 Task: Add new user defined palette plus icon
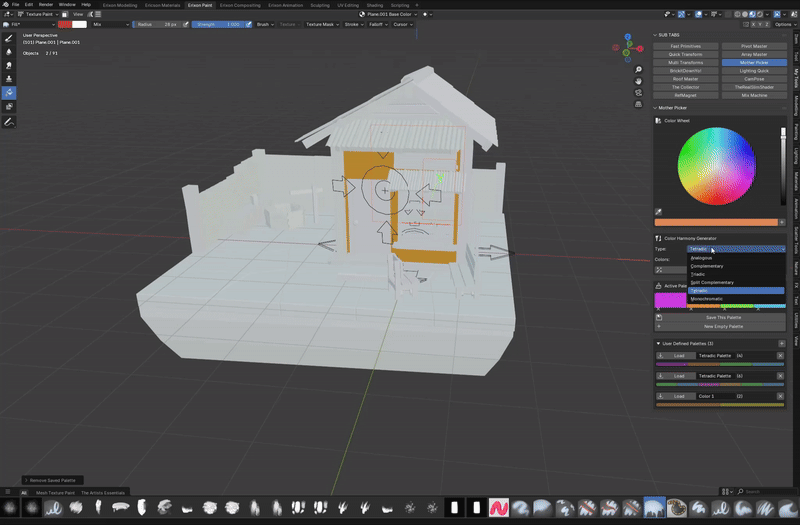782,343
